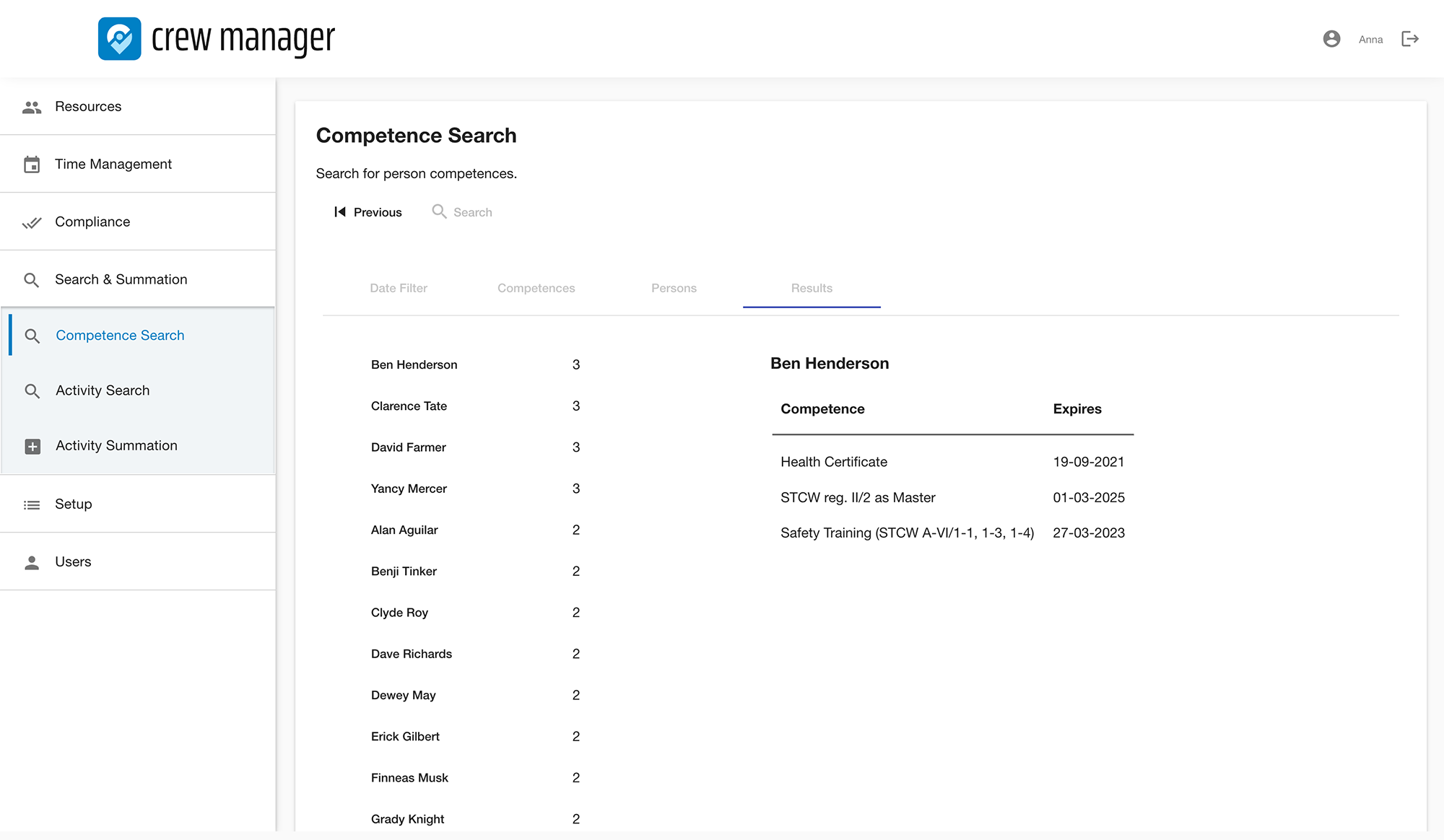Click the crew manager logo icon
This screenshot has width=1444, height=840.
(x=119, y=39)
